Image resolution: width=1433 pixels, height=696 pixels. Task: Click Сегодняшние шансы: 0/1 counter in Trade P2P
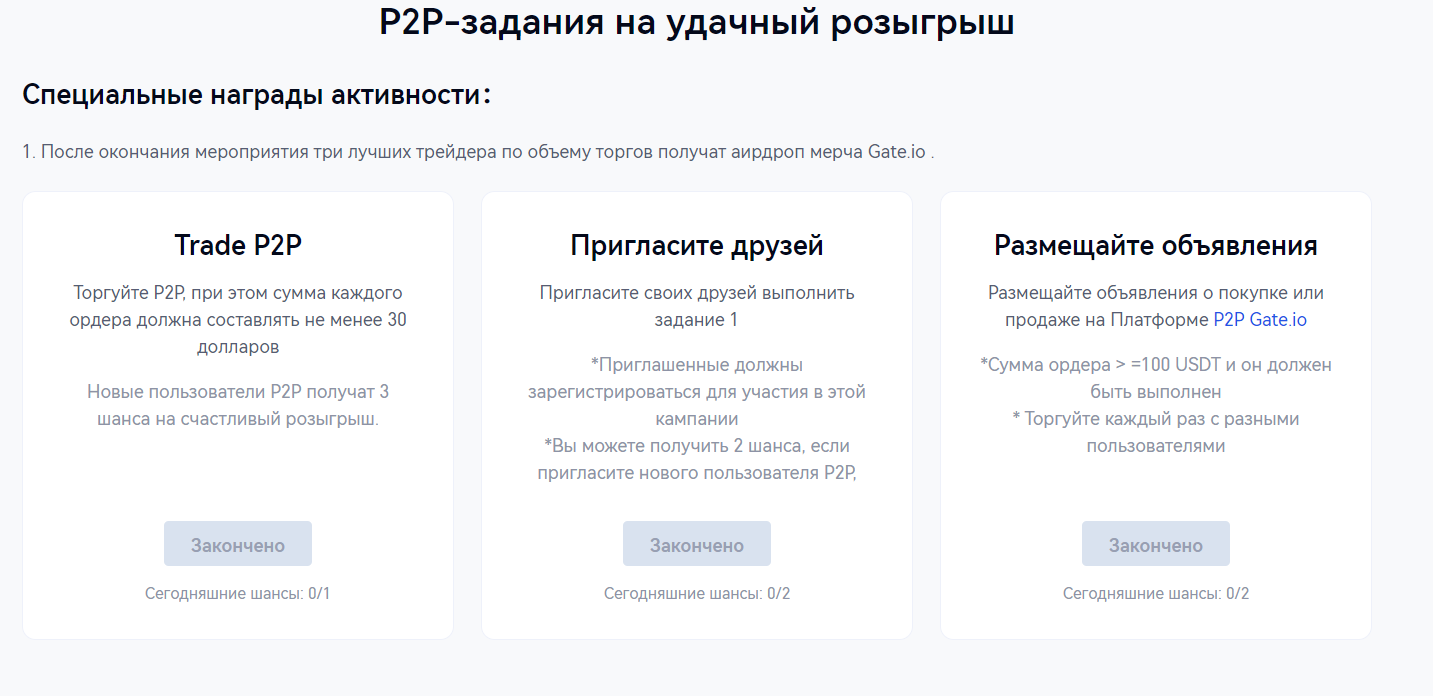(x=238, y=594)
